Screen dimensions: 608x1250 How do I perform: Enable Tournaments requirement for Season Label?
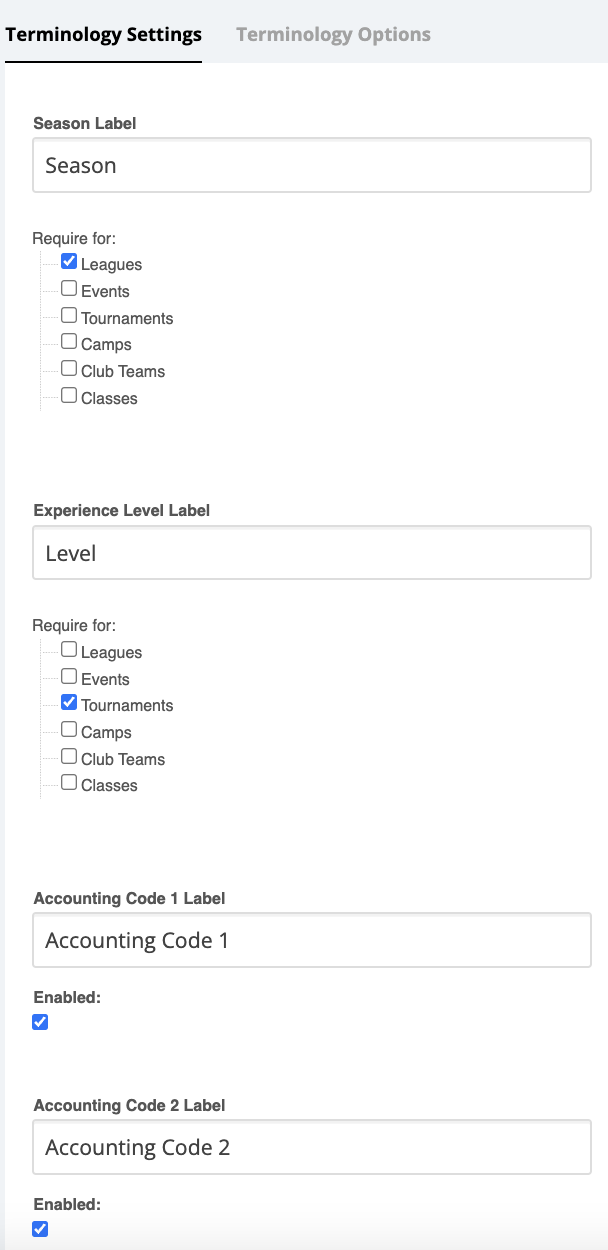69,316
